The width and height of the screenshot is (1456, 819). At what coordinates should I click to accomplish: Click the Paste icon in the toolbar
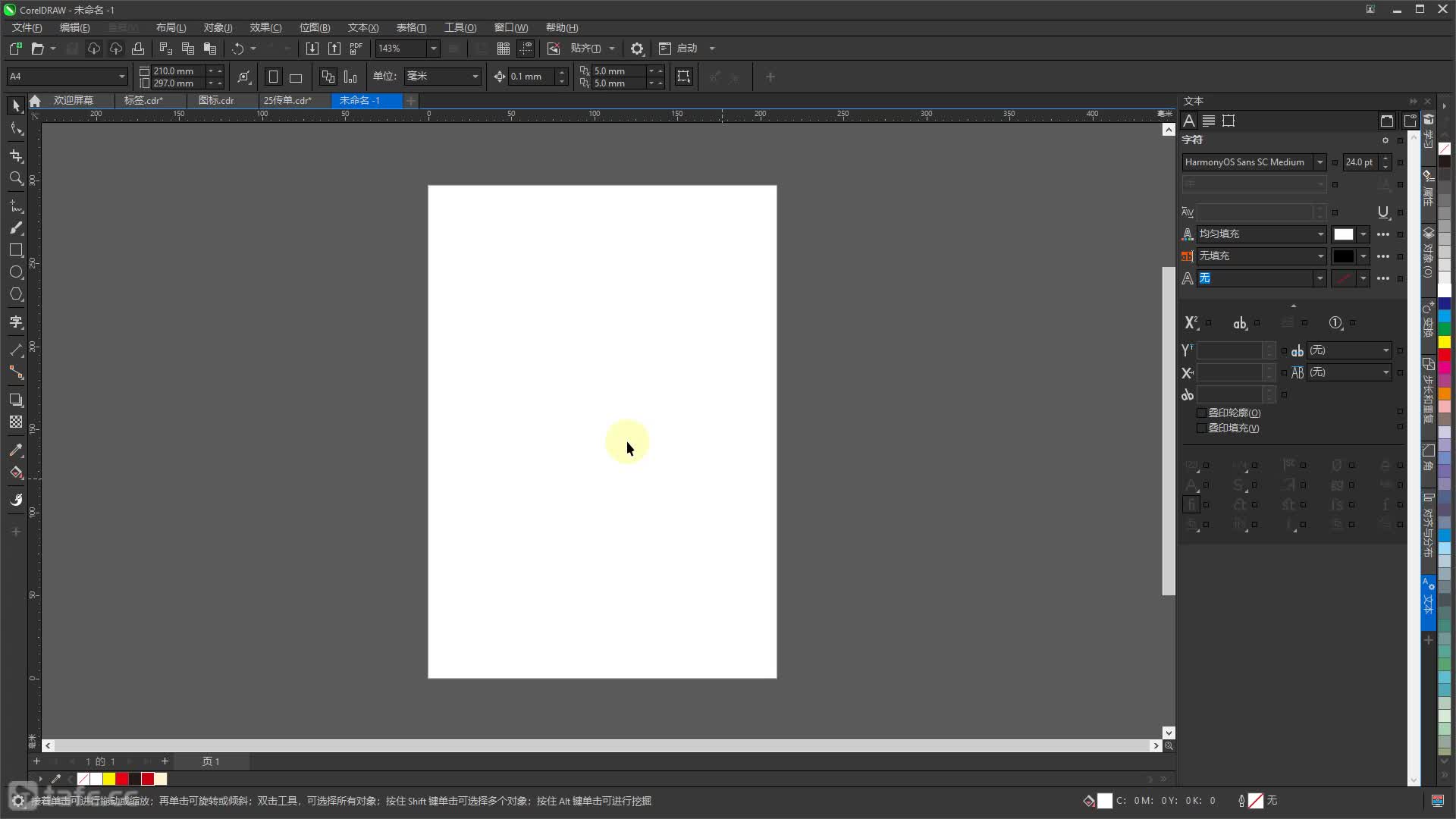pyautogui.click(x=210, y=49)
